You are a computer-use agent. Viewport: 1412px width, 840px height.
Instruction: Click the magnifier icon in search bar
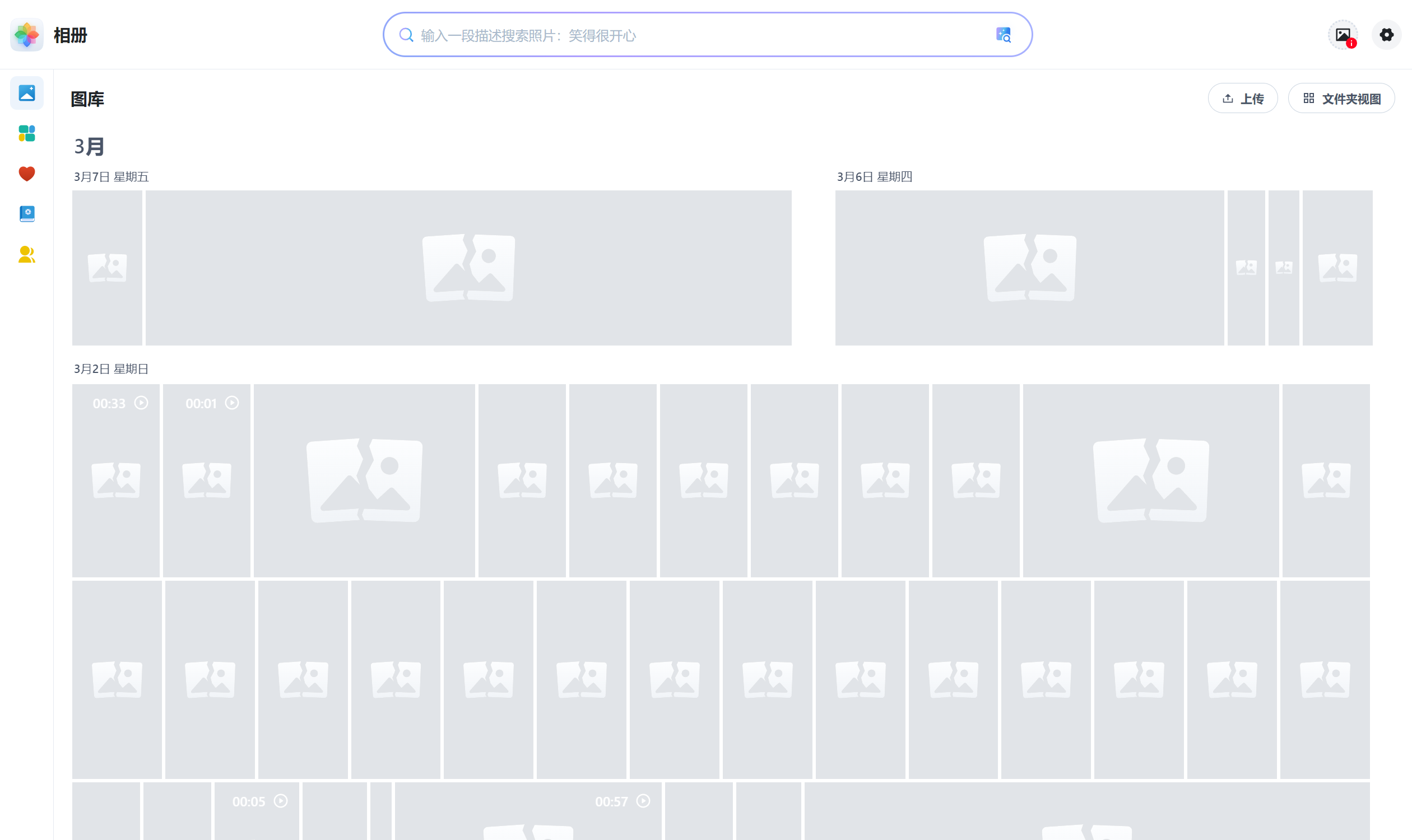pyautogui.click(x=406, y=35)
